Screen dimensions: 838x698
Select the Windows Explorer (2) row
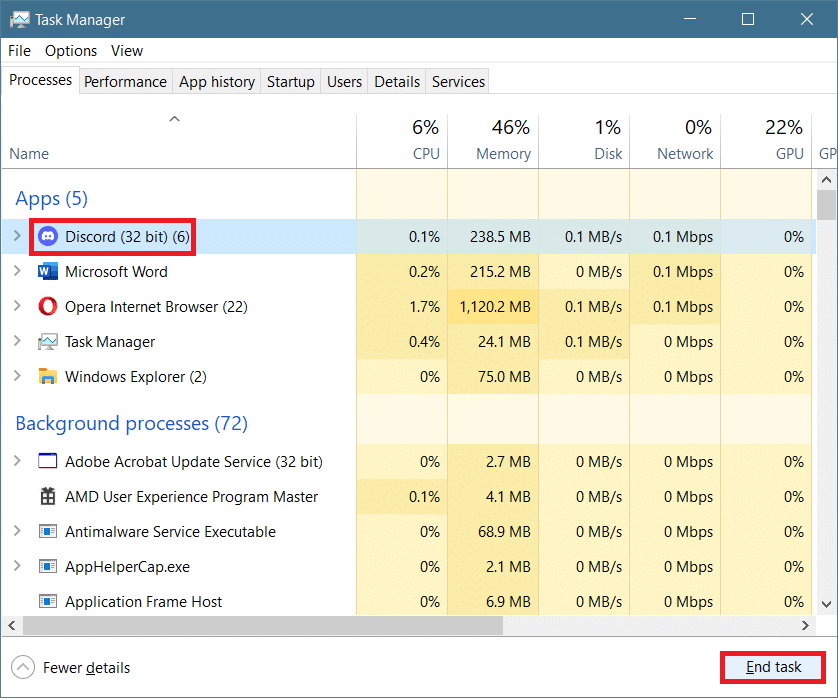[409, 377]
